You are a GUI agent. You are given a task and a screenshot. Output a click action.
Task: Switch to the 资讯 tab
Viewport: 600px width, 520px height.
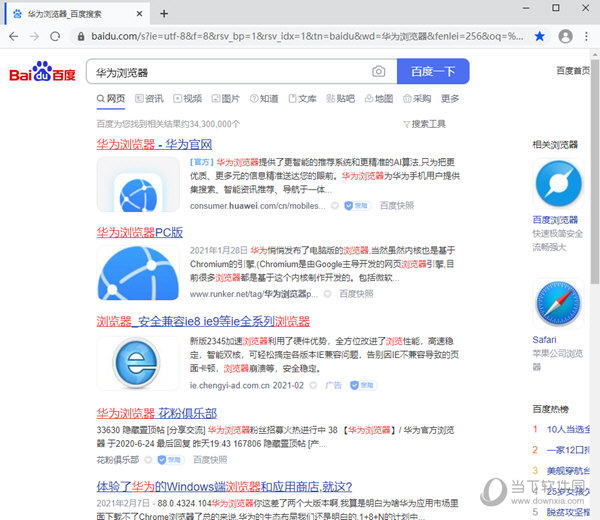[149, 99]
